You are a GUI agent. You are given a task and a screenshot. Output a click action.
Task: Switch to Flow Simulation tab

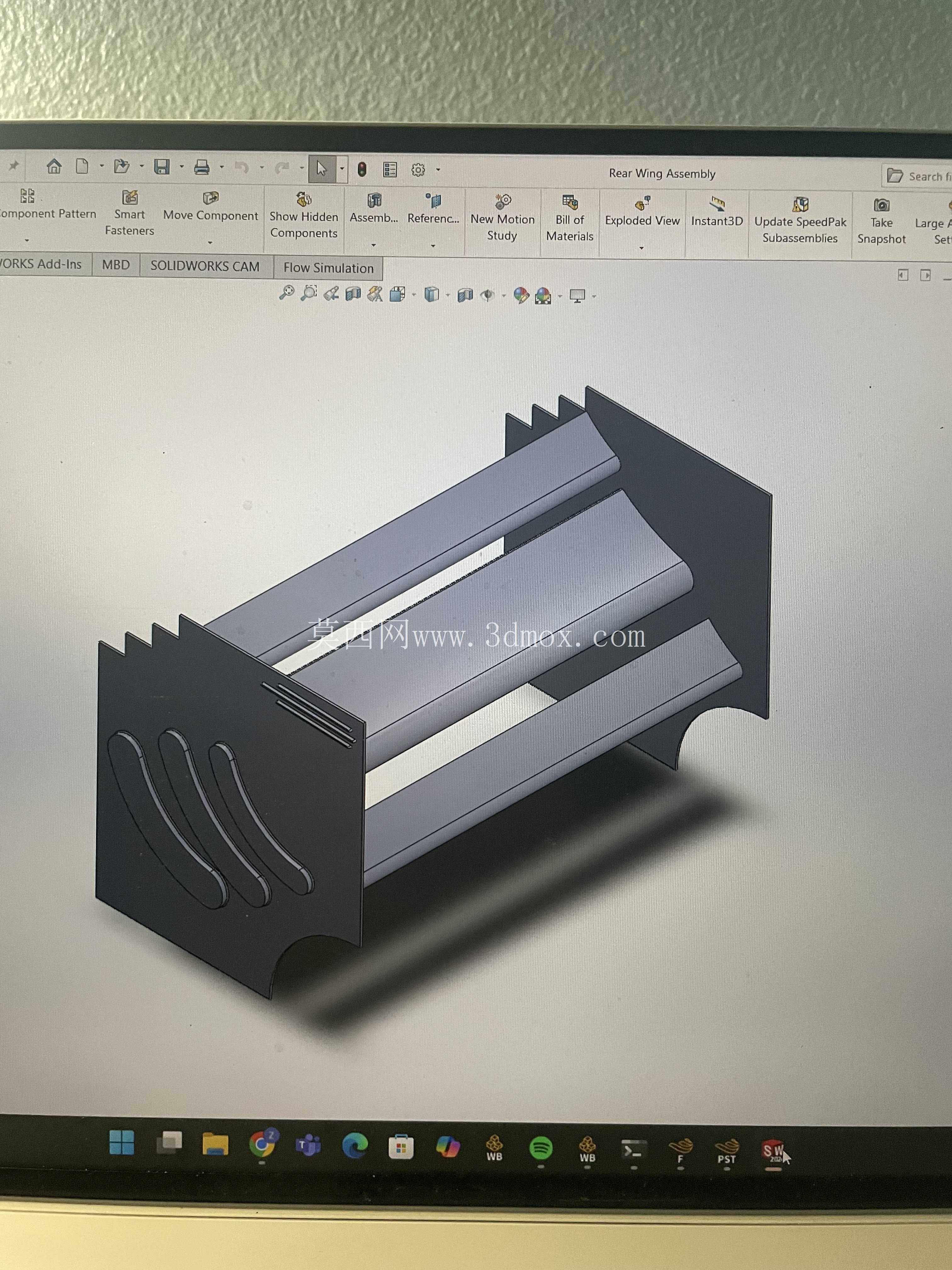click(x=328, y=268)
